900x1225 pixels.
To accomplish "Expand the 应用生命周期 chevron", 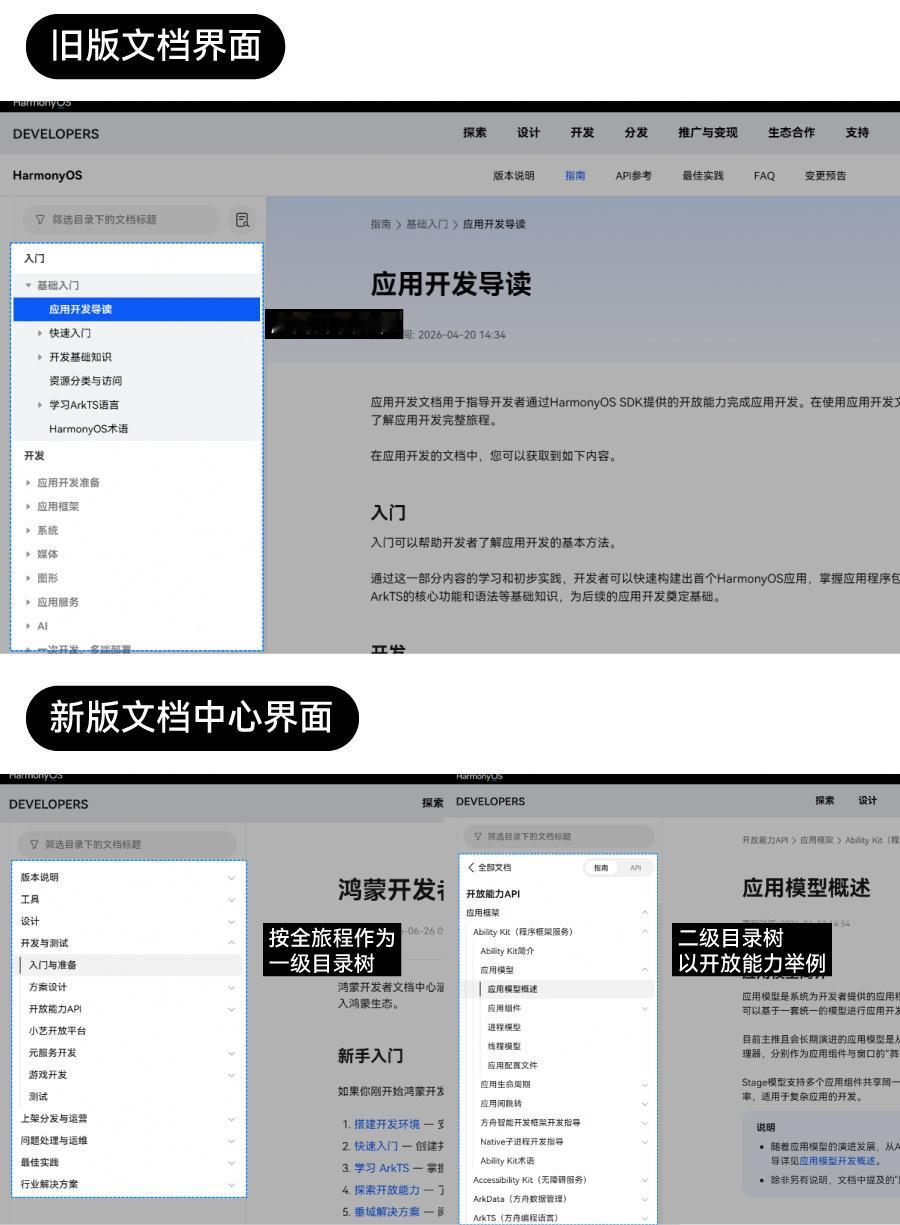I will (x=645, y=1085).
